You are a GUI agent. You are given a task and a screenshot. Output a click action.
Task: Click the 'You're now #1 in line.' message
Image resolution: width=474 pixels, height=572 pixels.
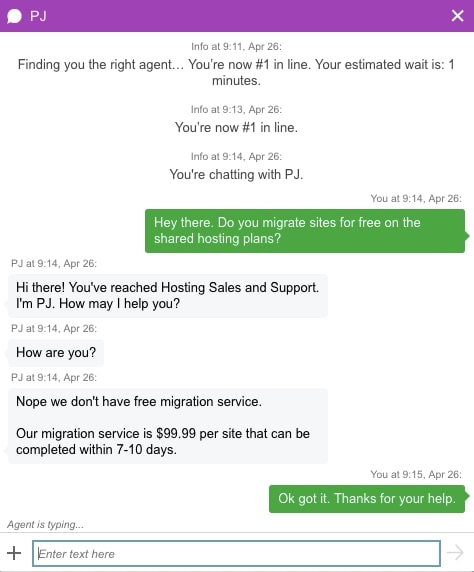(x=236, y=127)
